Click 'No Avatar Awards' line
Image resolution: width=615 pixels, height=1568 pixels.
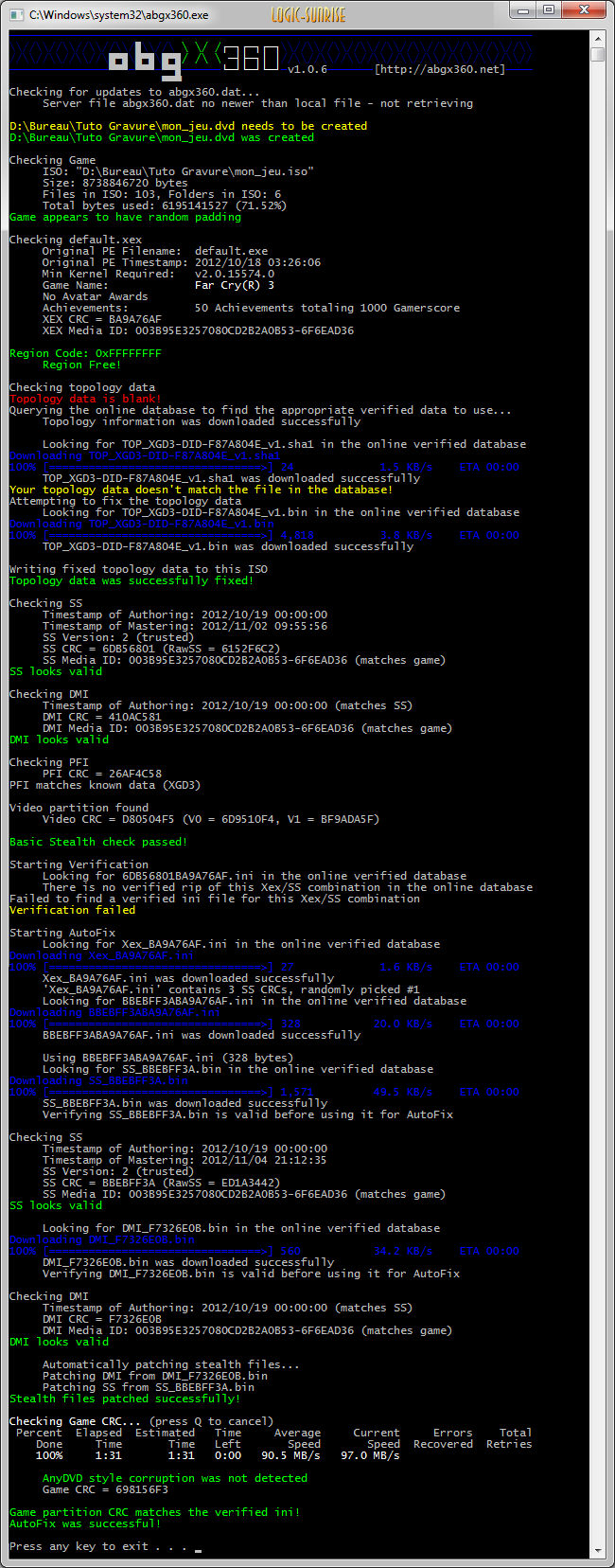point(95,296)
